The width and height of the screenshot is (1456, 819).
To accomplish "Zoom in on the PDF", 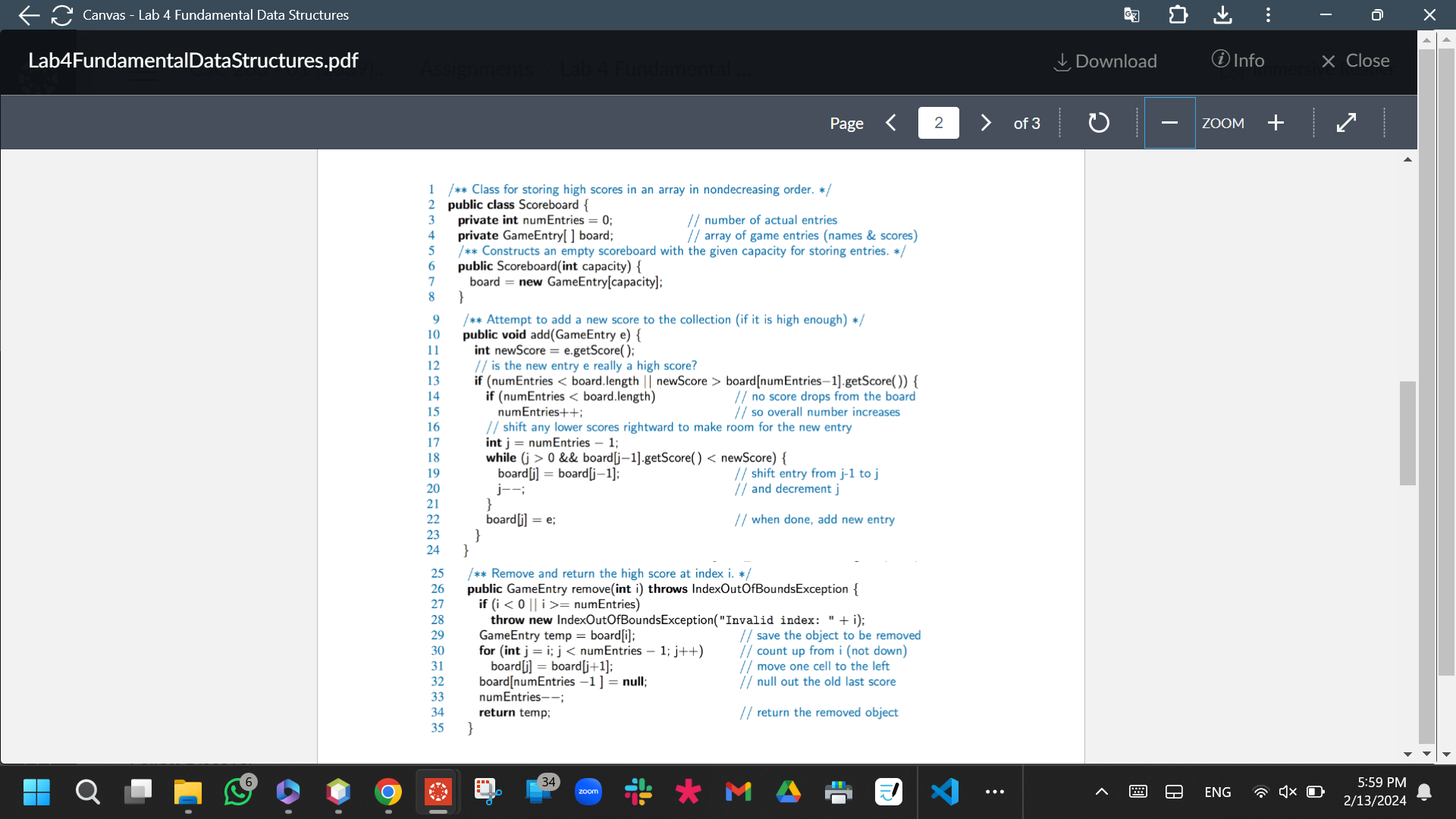I will [x=1276, y=122].
